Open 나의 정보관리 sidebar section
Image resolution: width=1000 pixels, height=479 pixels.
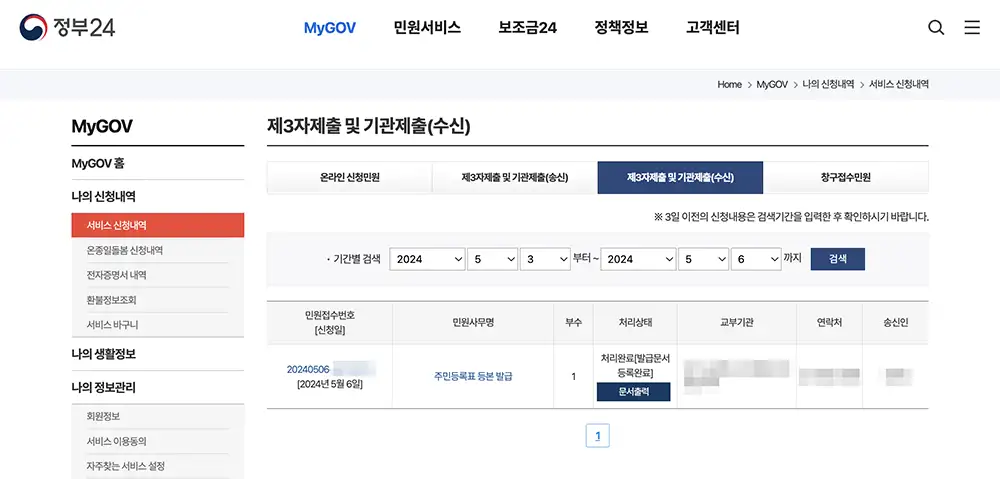(x=103, y=387)
